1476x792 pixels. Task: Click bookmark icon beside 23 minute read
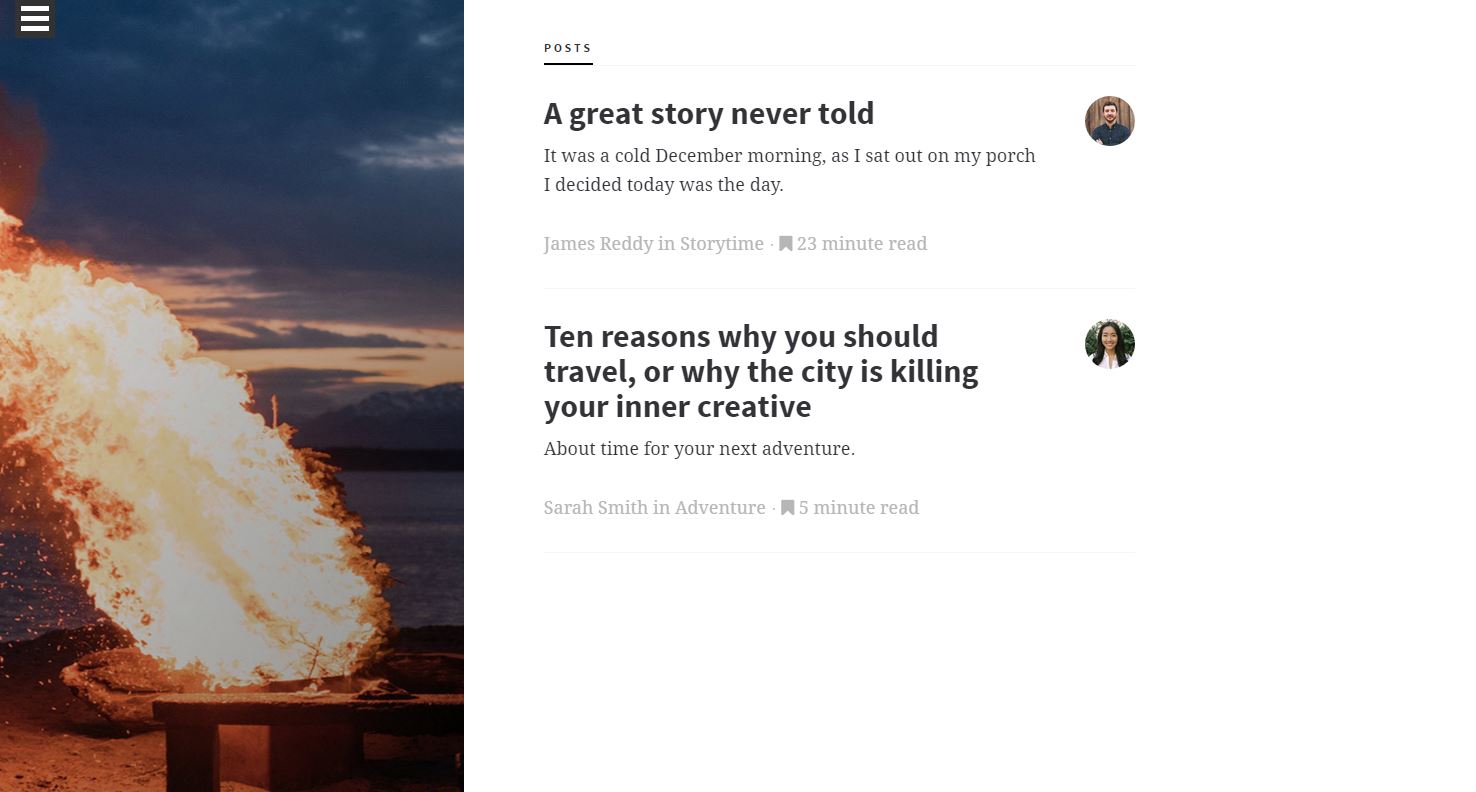pyautogui.click(x=786, y=243)
